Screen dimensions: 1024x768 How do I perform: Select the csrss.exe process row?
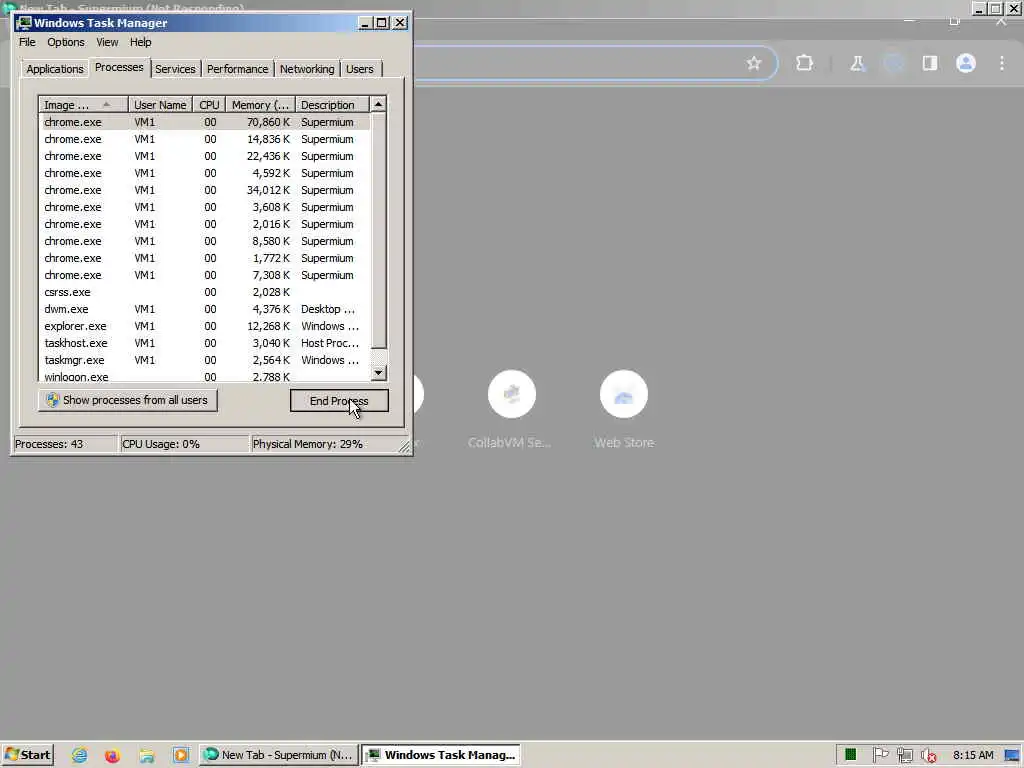click(204, 292)
